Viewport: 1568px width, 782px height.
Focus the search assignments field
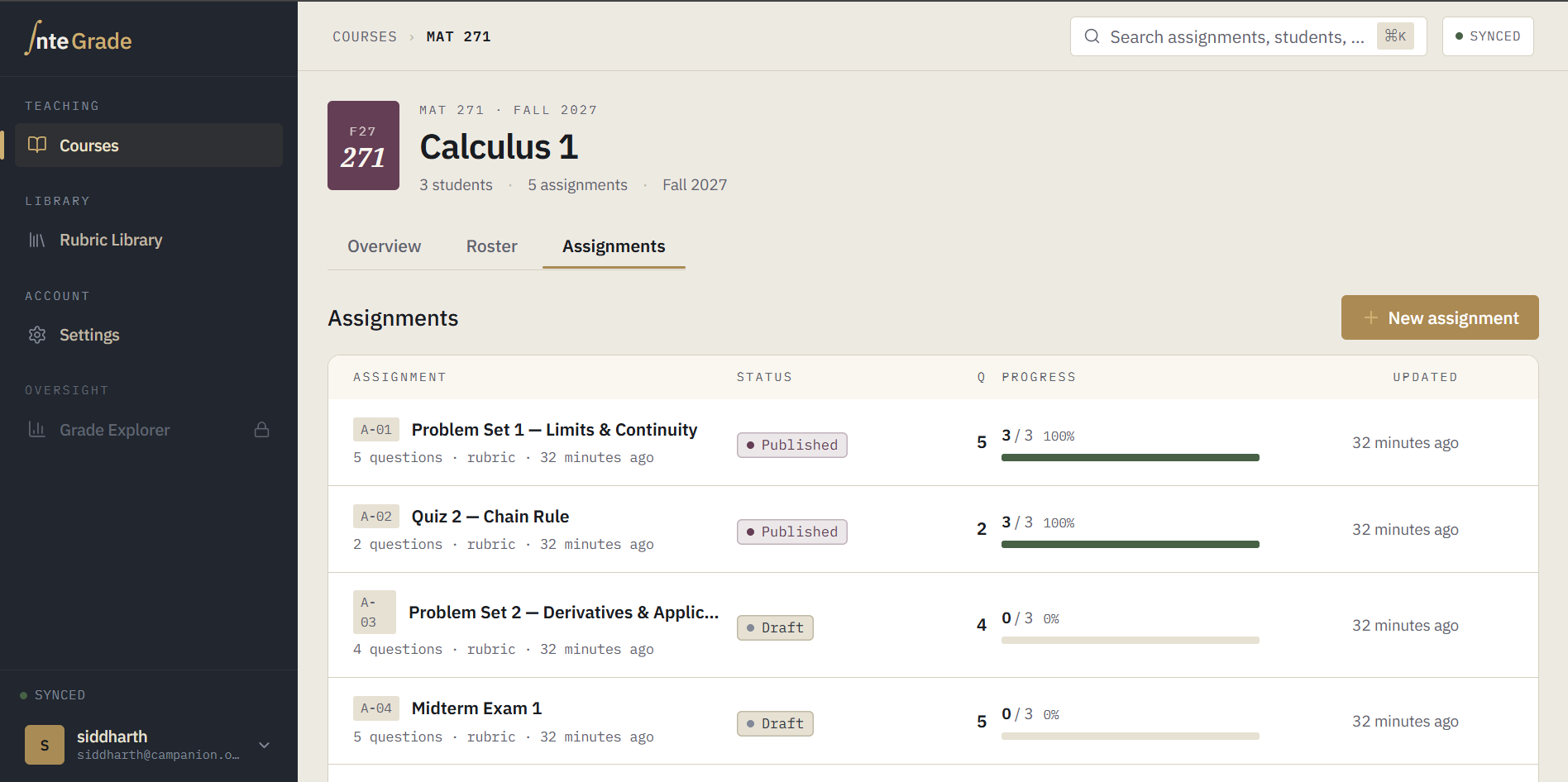(x=1248, y=36)
